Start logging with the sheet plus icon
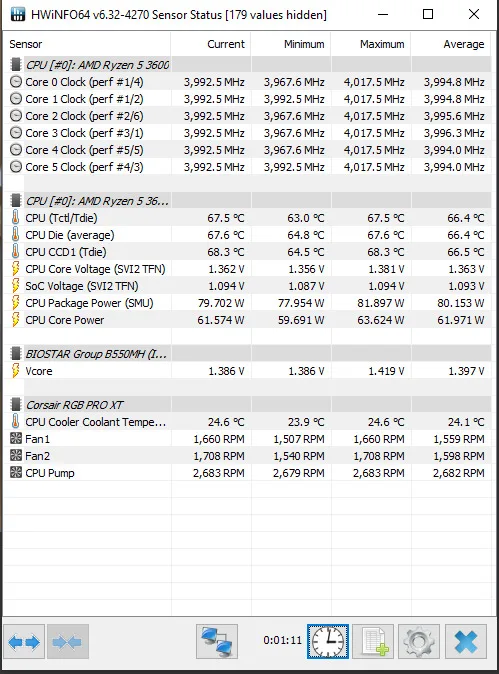 pyautogui.click(x=373, y=642)
